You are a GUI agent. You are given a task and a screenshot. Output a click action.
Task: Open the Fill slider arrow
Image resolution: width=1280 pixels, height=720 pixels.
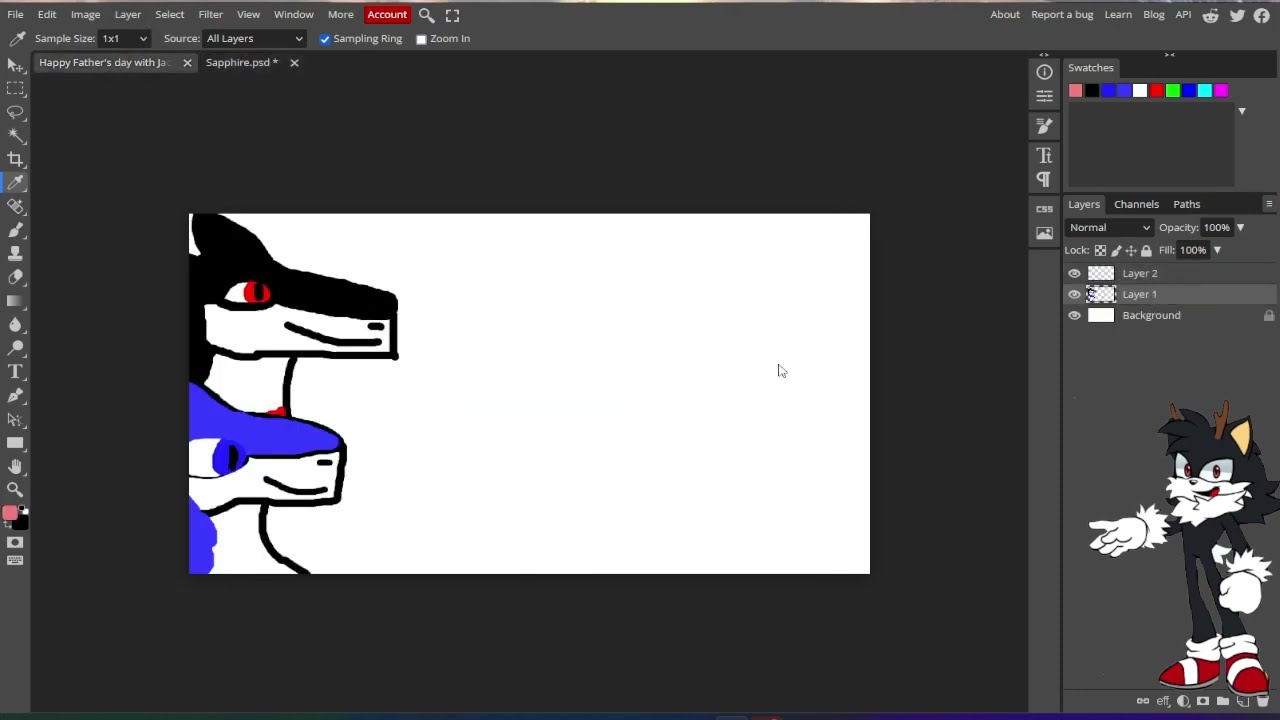1217,250
